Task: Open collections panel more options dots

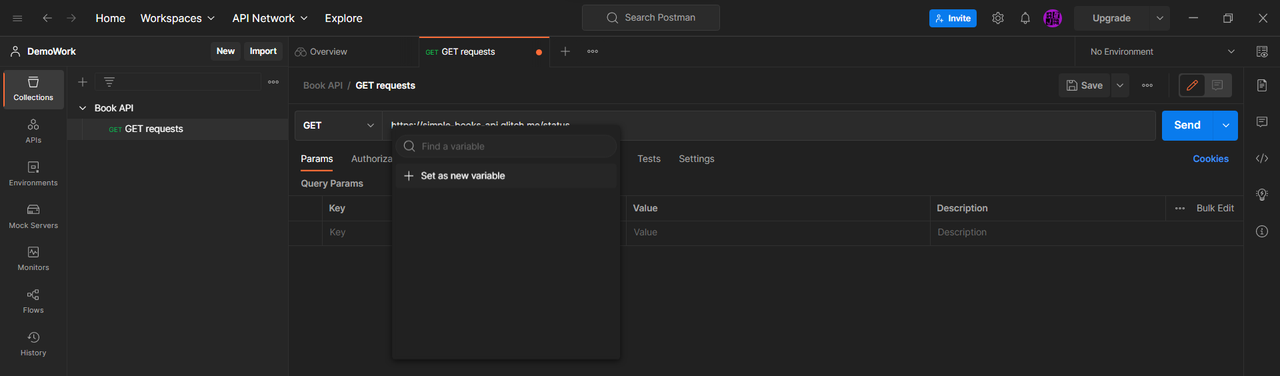Action: pos(273,82)
